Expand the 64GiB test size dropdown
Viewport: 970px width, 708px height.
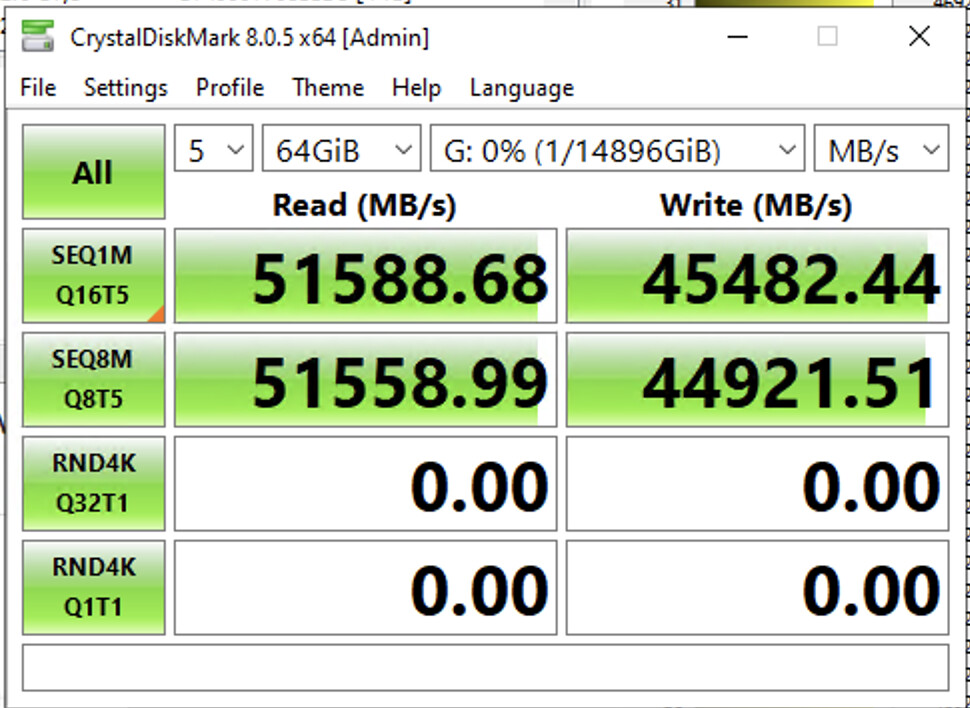[341, 151]
